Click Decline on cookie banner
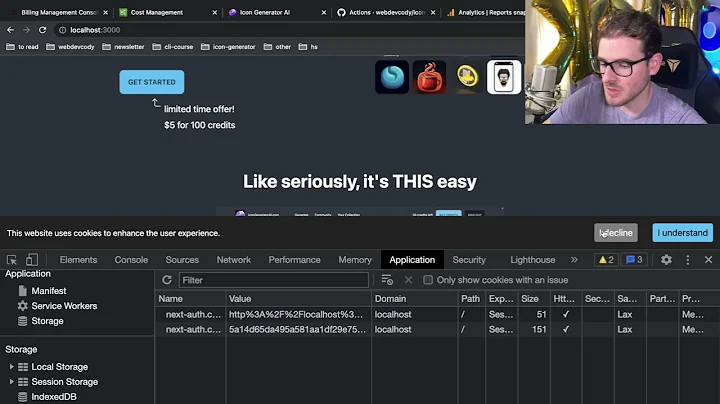This screenshot has height=404, width=720. [x=616, y=233]
